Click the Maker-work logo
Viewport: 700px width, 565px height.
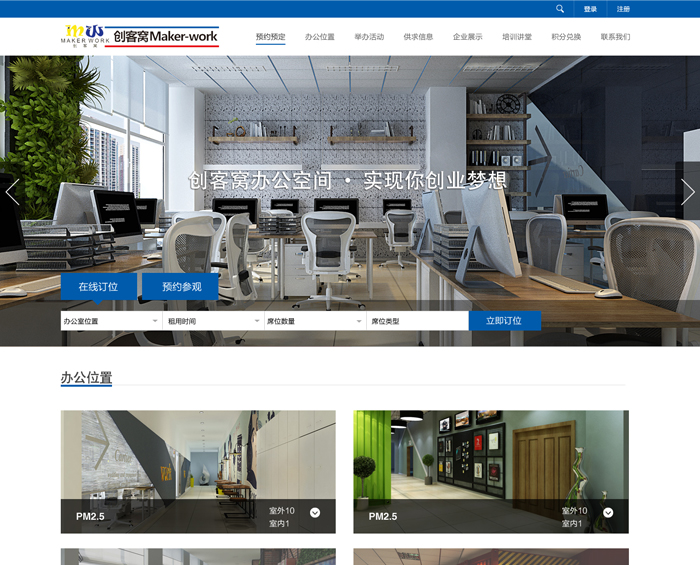click(x=139, y=37)
